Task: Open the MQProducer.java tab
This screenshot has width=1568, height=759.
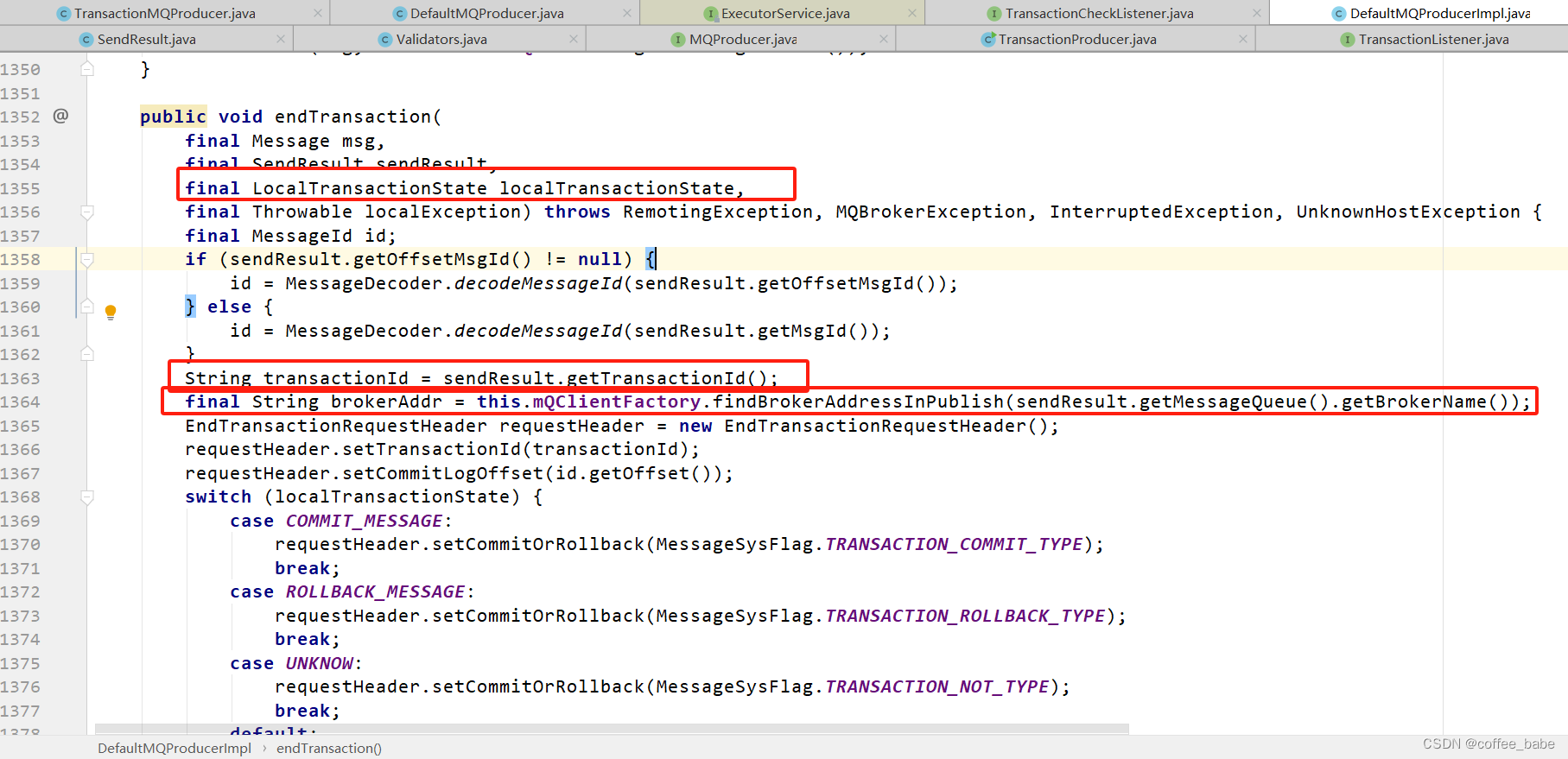Action: coord(743,39)
